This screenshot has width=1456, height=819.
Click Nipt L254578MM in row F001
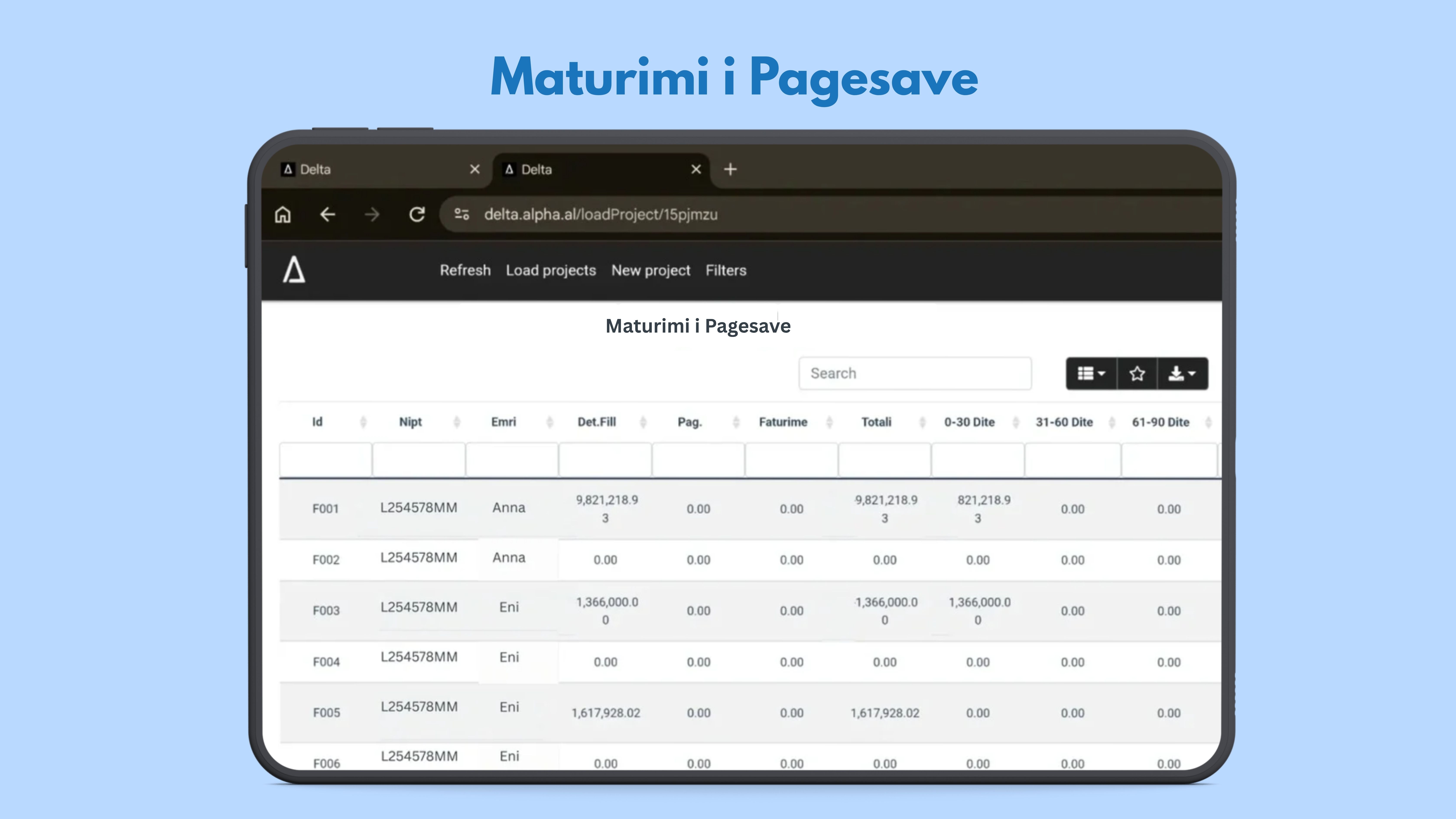coord(419,508)
